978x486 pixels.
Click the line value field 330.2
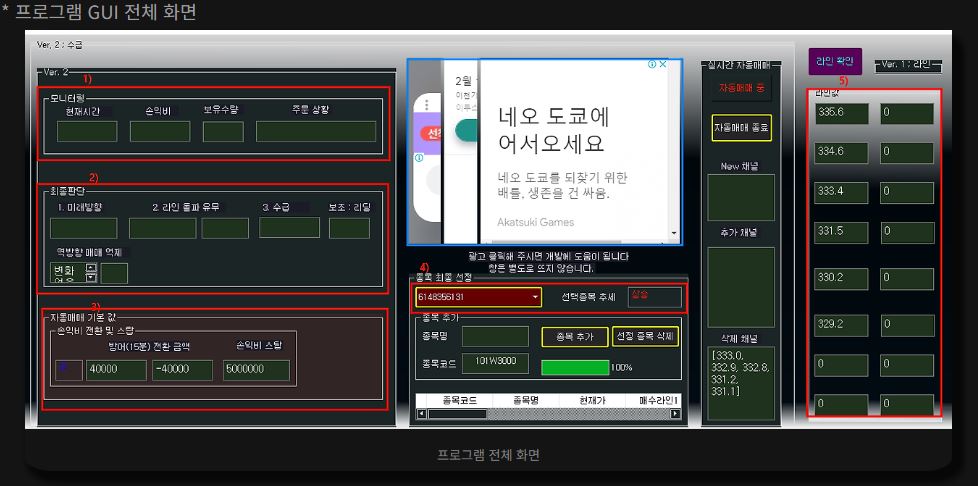pyautogui.click(x=841, y=278)
